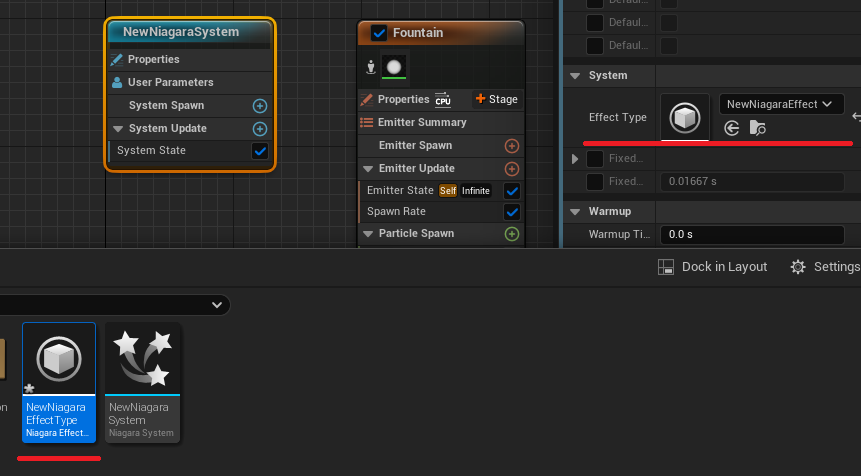This screenshot has width=861, height=476.
Task: Click the CPU sim target icon
Action: (x=443, y=99)
